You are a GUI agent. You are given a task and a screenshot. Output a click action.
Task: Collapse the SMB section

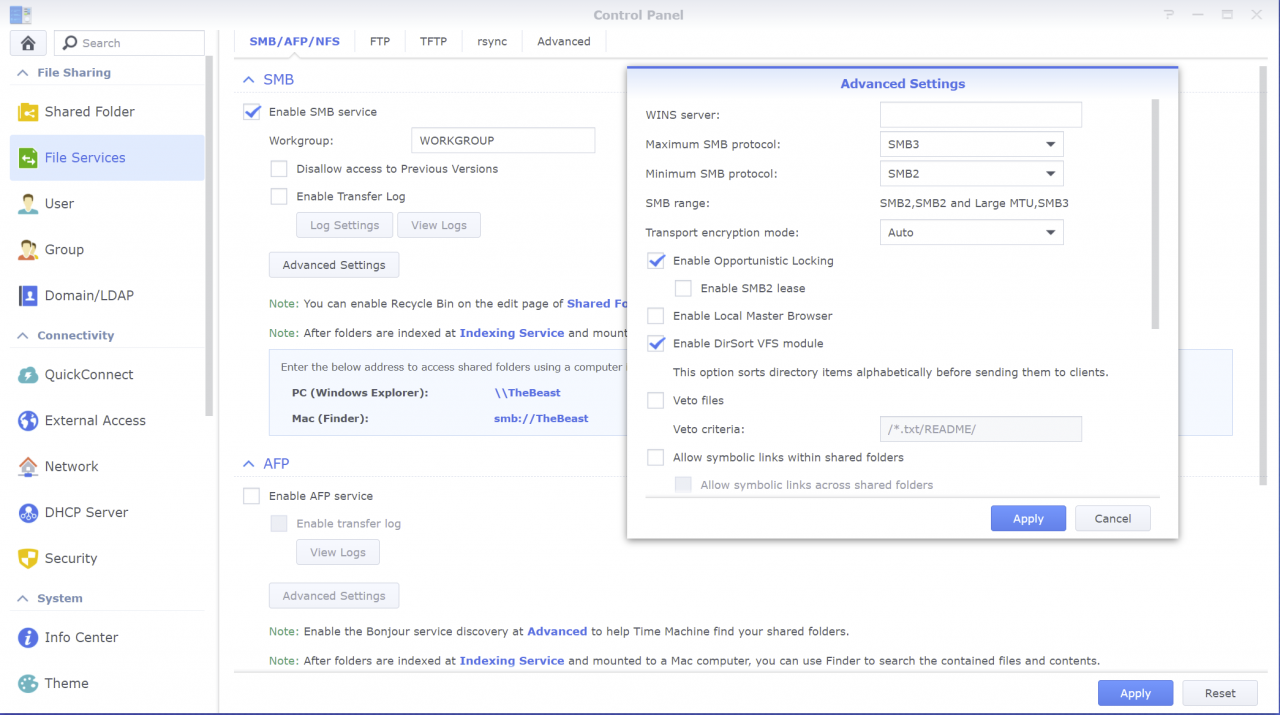[249, 79]
